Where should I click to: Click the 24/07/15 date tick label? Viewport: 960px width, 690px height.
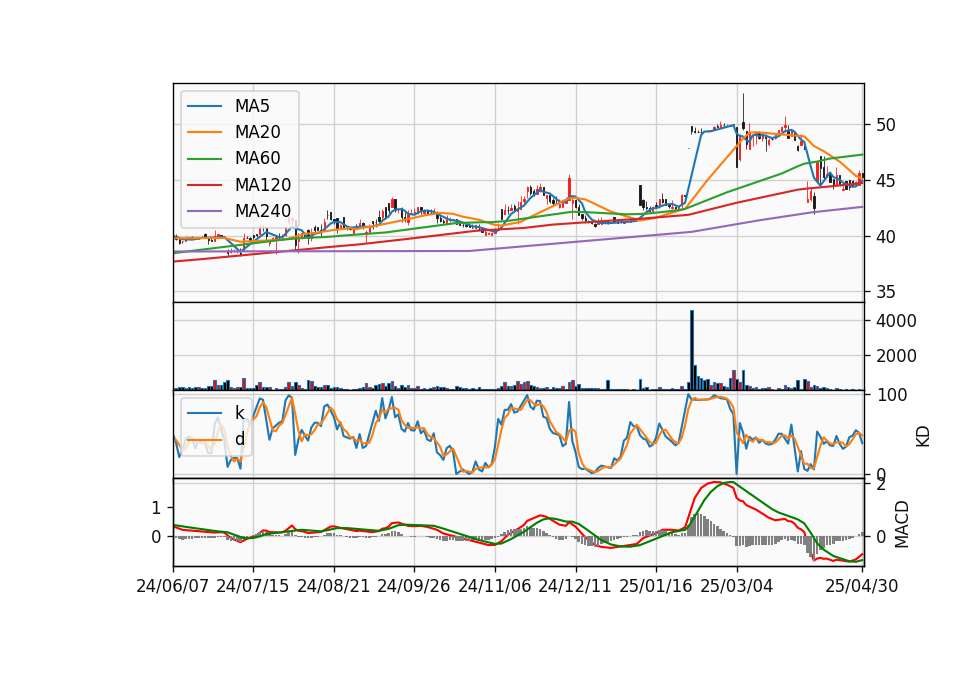pyautogui.click(x=253, y=586)
